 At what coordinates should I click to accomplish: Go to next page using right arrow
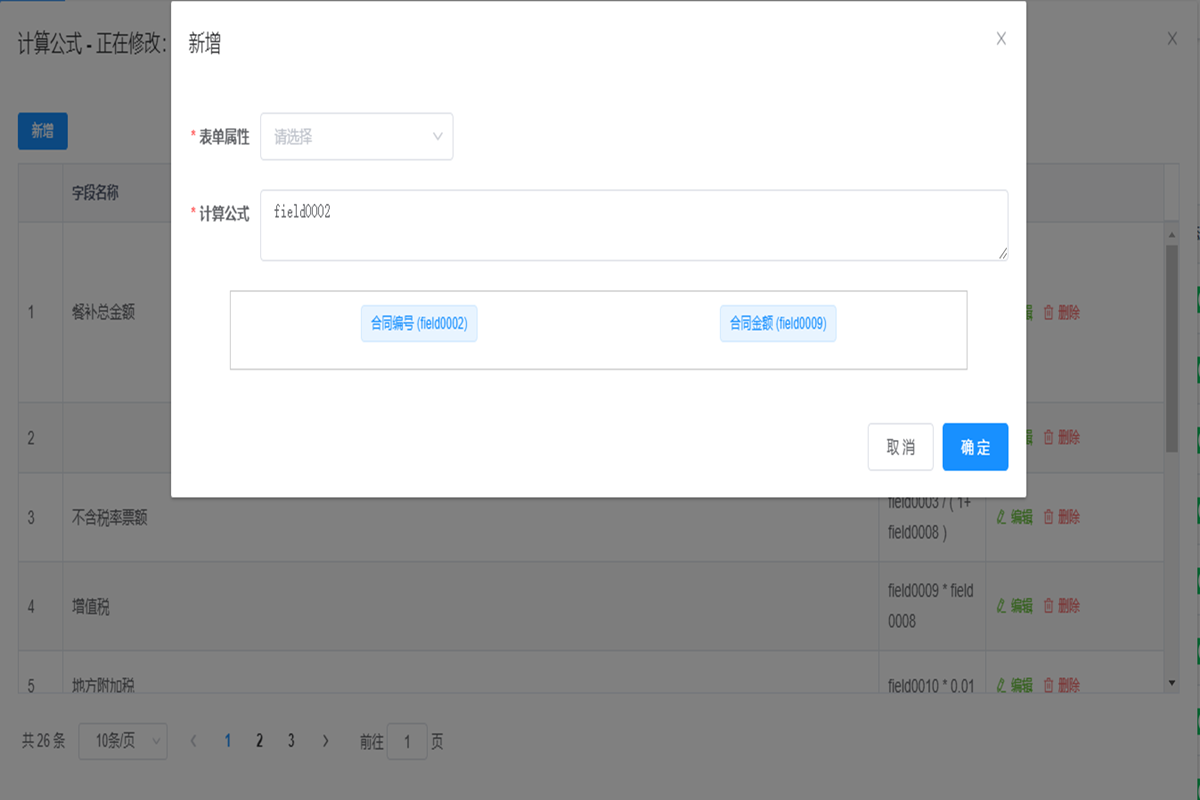tap(325, 741)
